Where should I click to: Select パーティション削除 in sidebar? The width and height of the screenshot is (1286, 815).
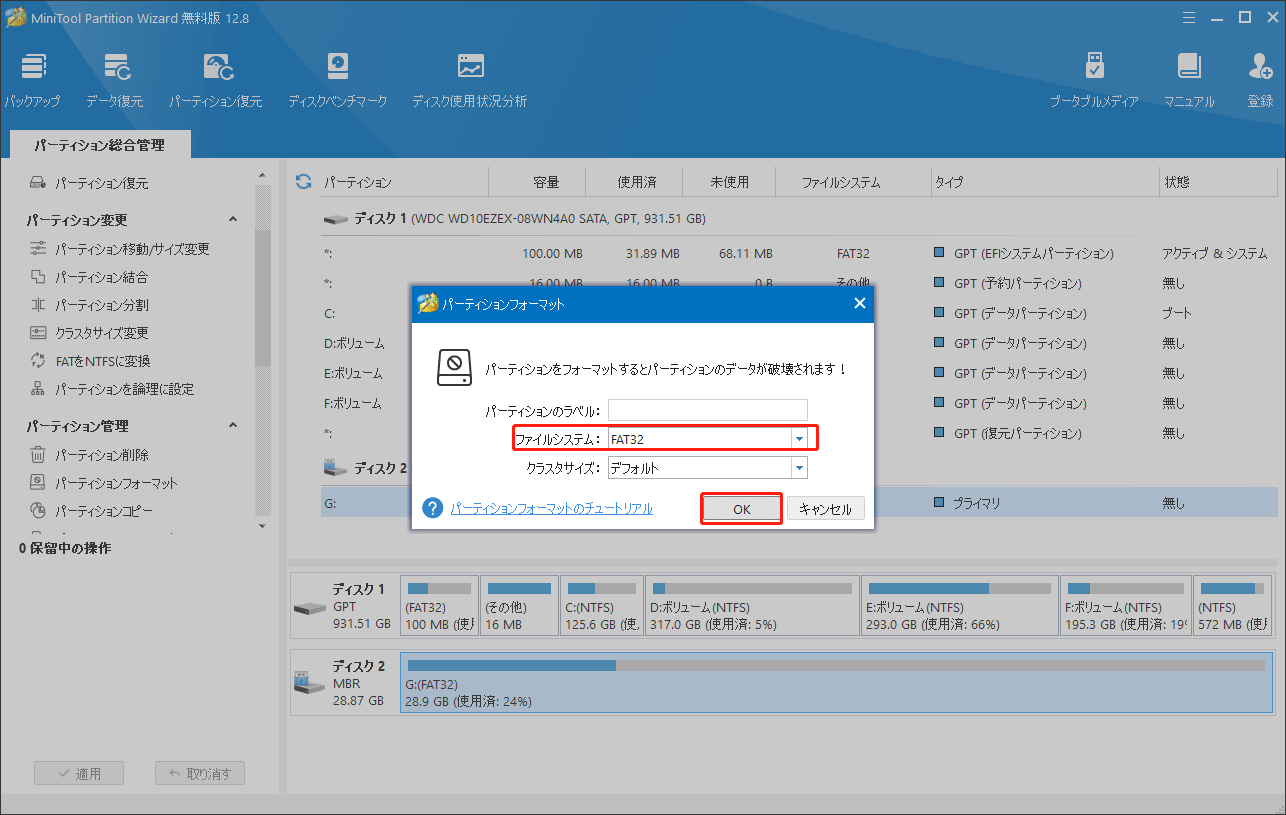pos(101,455)
